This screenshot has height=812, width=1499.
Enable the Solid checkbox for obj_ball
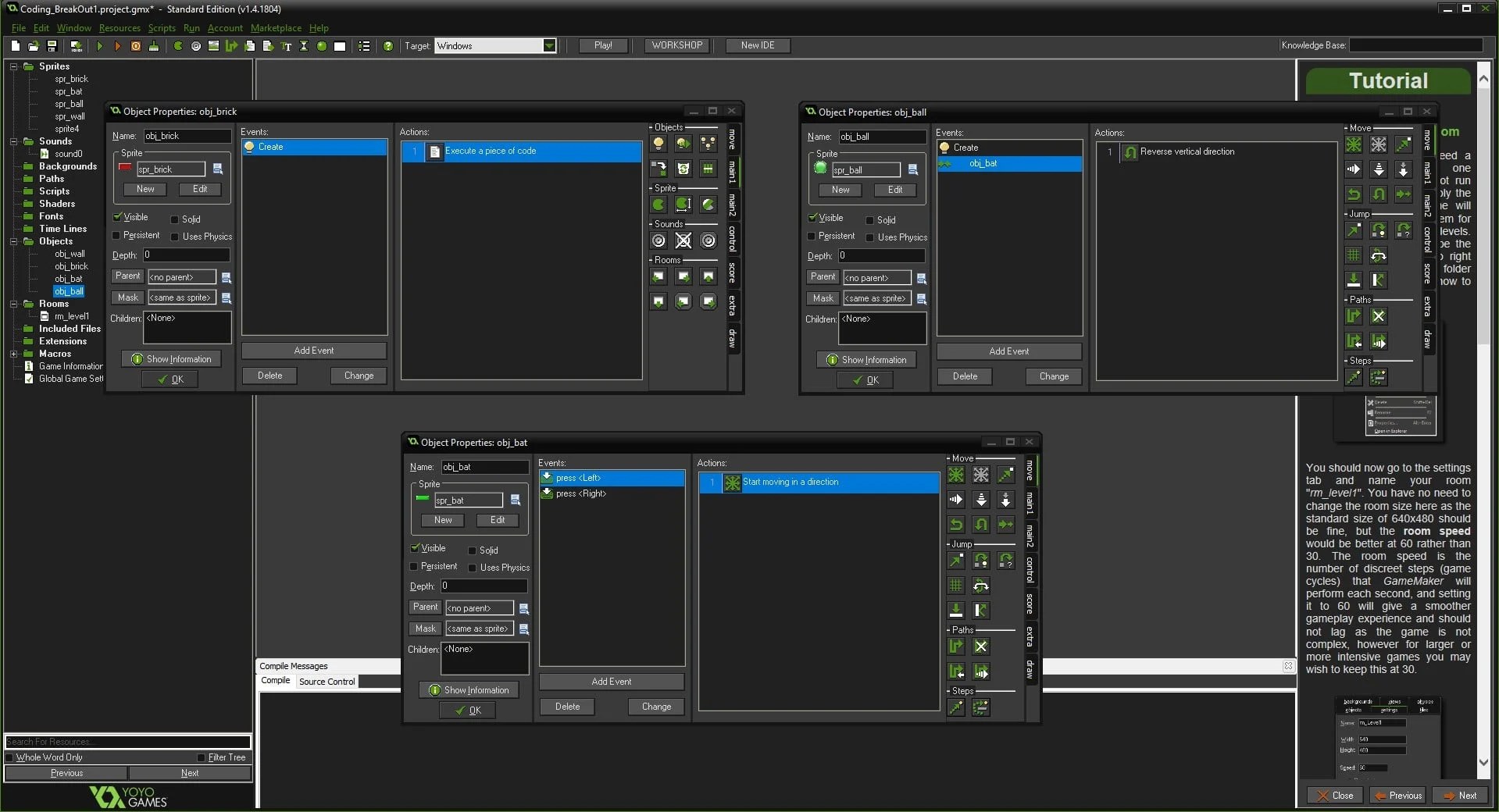(870, 219)
